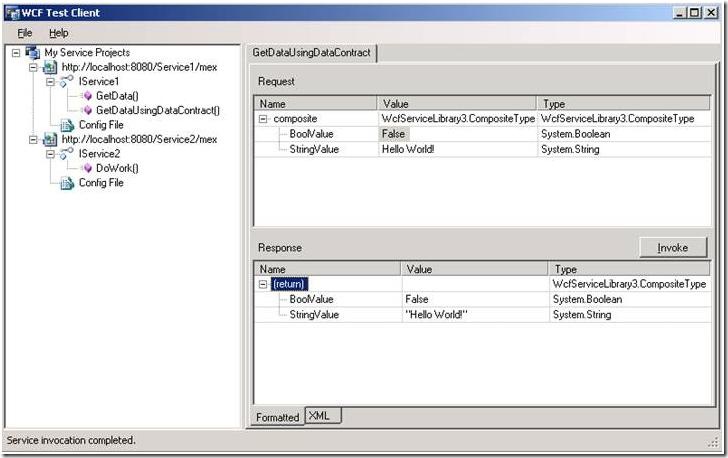
Task: Select the StringValue name cell in Response
Action: pyautogui.click(x=314, y=314)
